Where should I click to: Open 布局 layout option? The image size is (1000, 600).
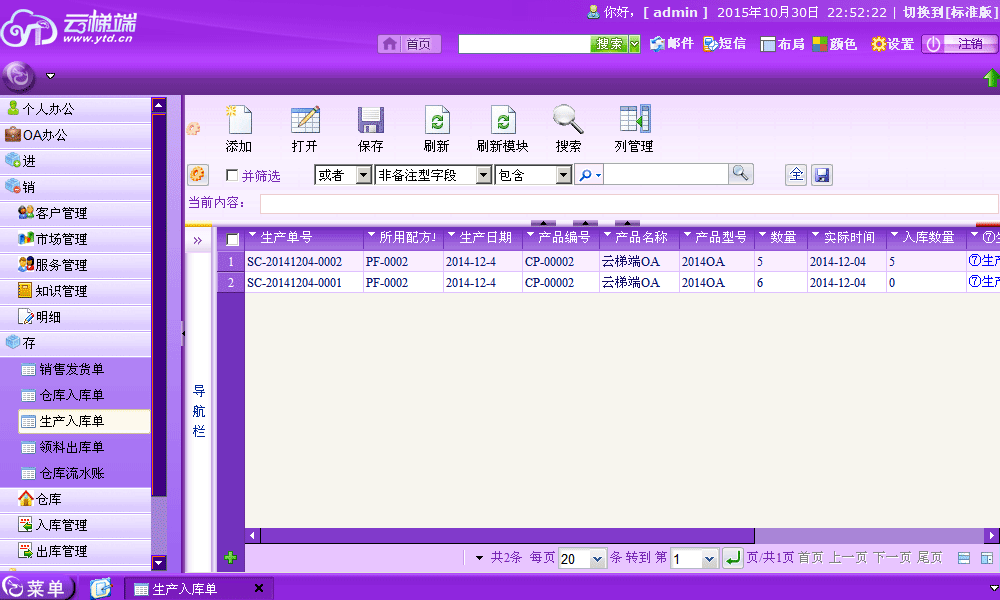point(783,43)
